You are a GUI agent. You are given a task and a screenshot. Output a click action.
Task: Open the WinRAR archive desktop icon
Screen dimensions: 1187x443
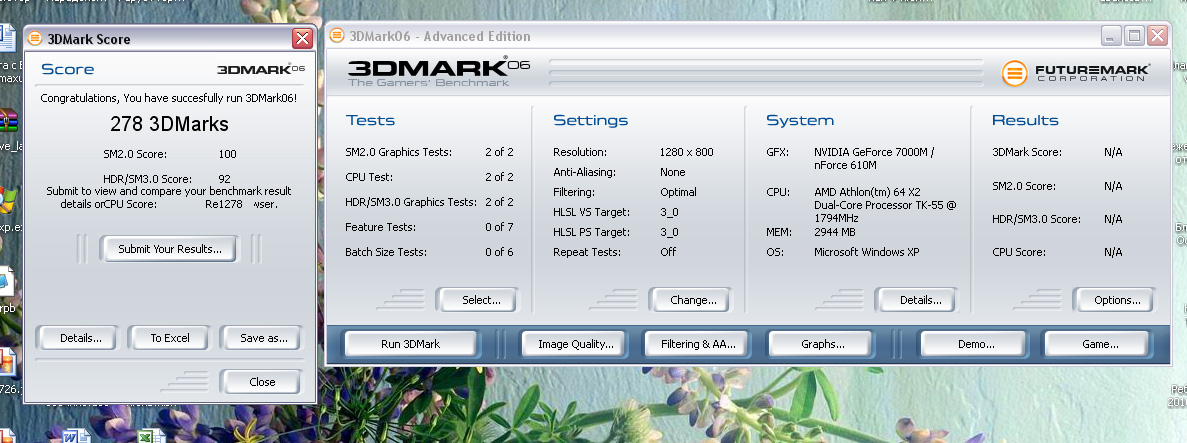click(x=9, y=123)
